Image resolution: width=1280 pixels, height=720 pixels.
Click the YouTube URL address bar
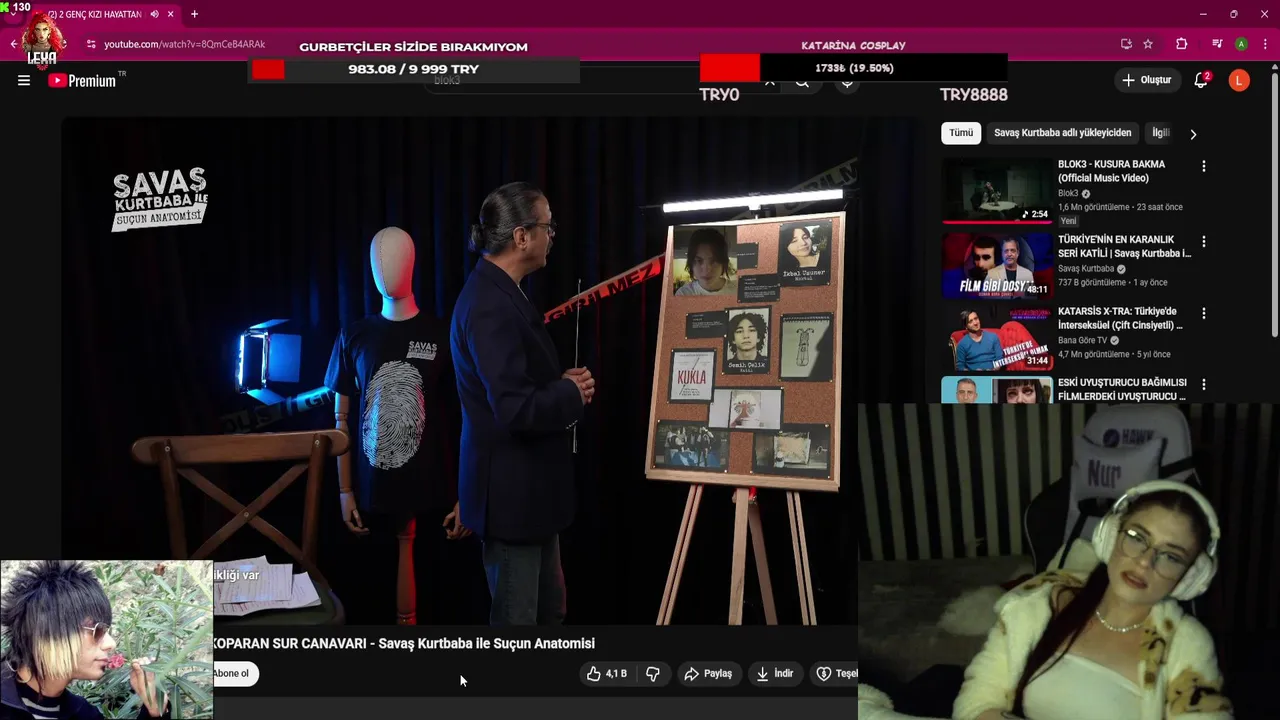tap(185, 44)
